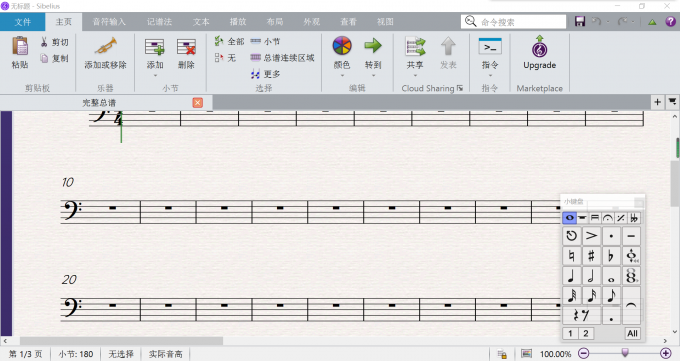This screenshot has height=361, width=680.
Task: Select the accent articulation on the keypad
Action: (591, 236)
